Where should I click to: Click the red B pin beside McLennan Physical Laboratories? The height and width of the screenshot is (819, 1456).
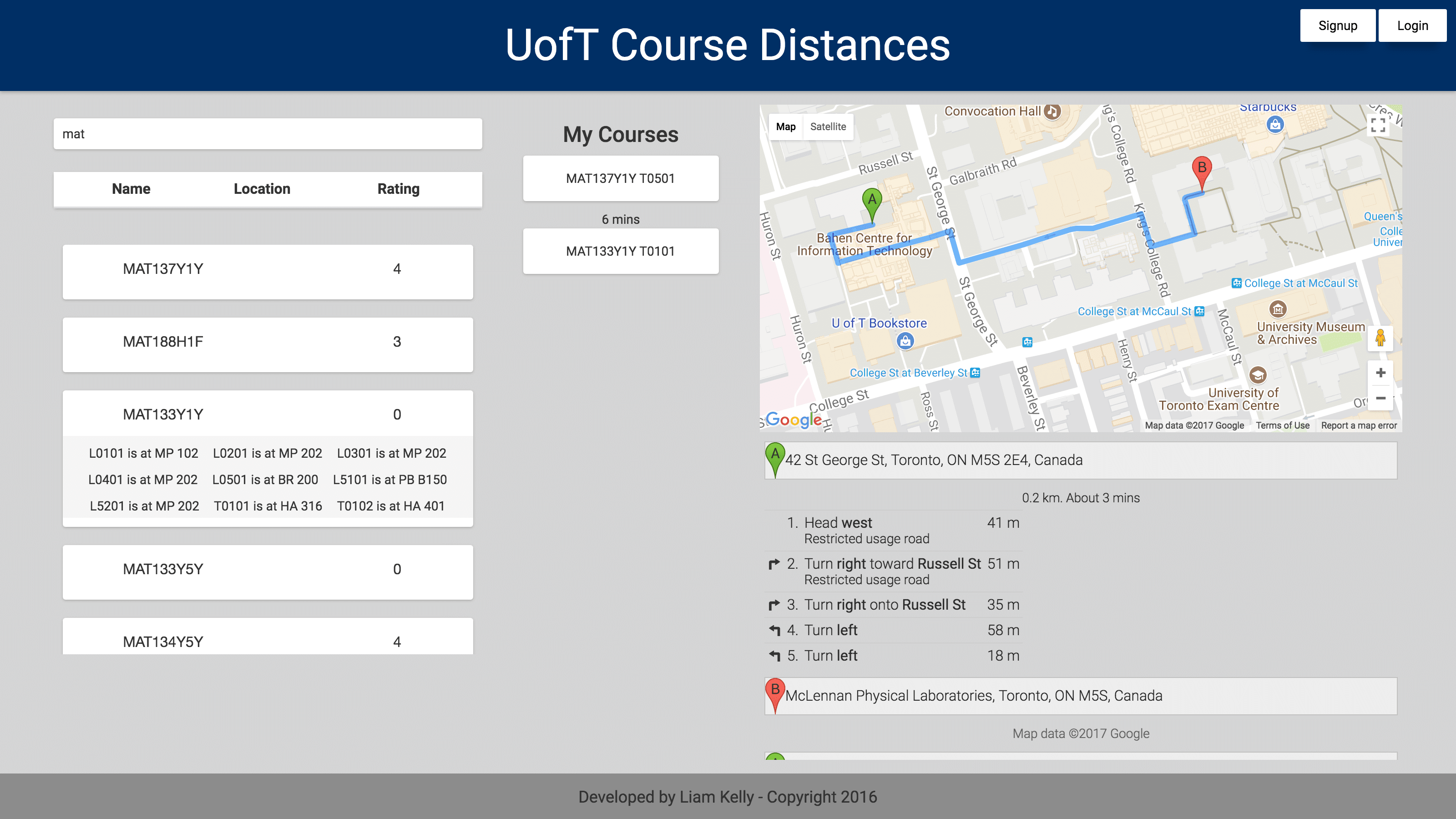click(x=775, y=695)
